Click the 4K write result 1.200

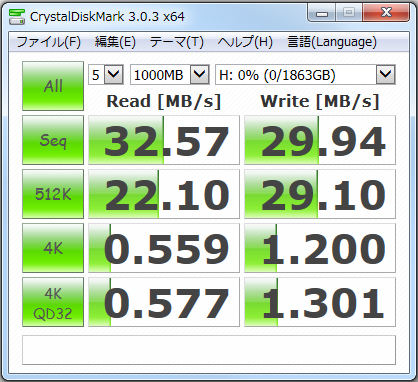[x=320, y=248]
